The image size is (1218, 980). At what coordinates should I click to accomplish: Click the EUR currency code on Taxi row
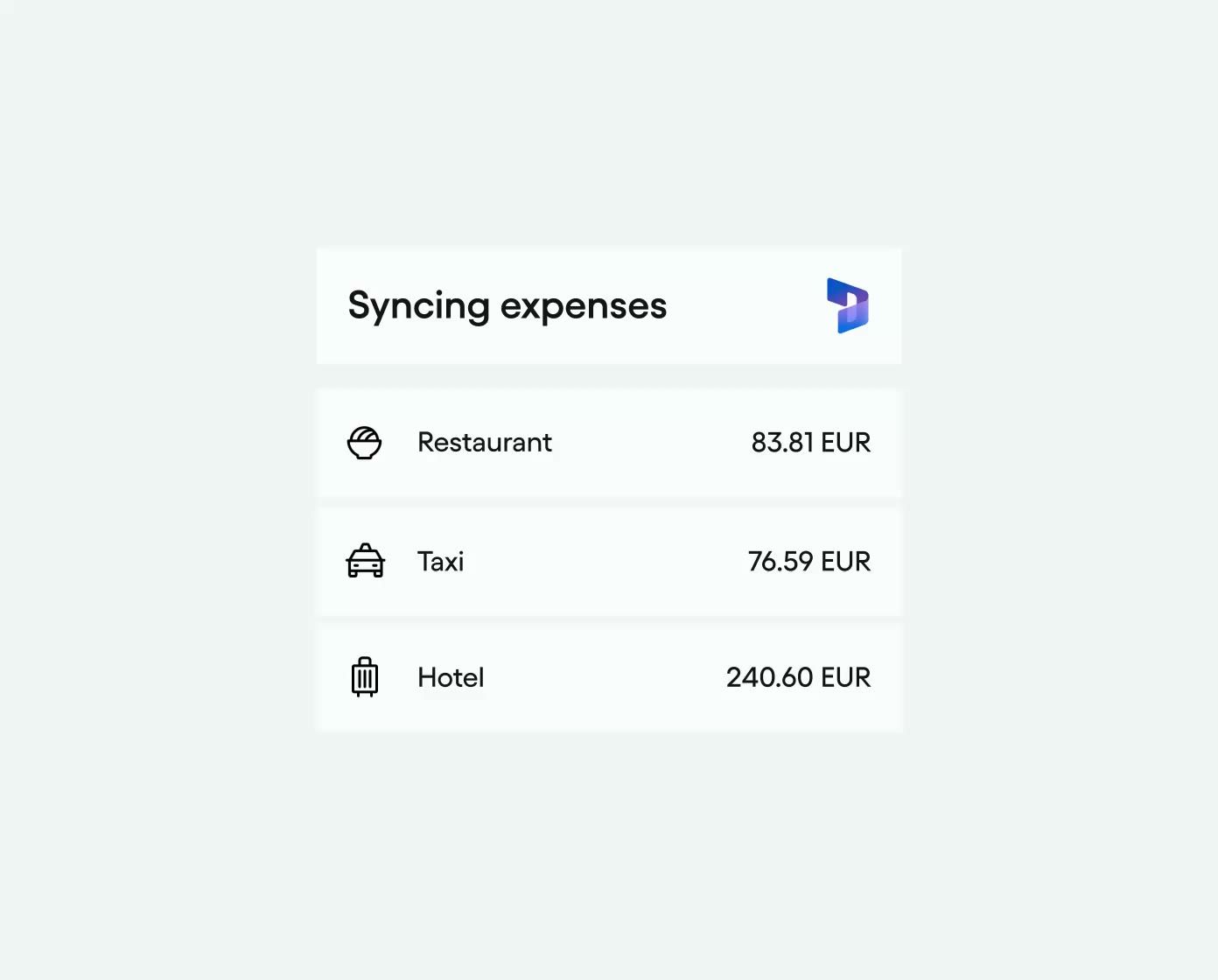click(x=845, y=561)
